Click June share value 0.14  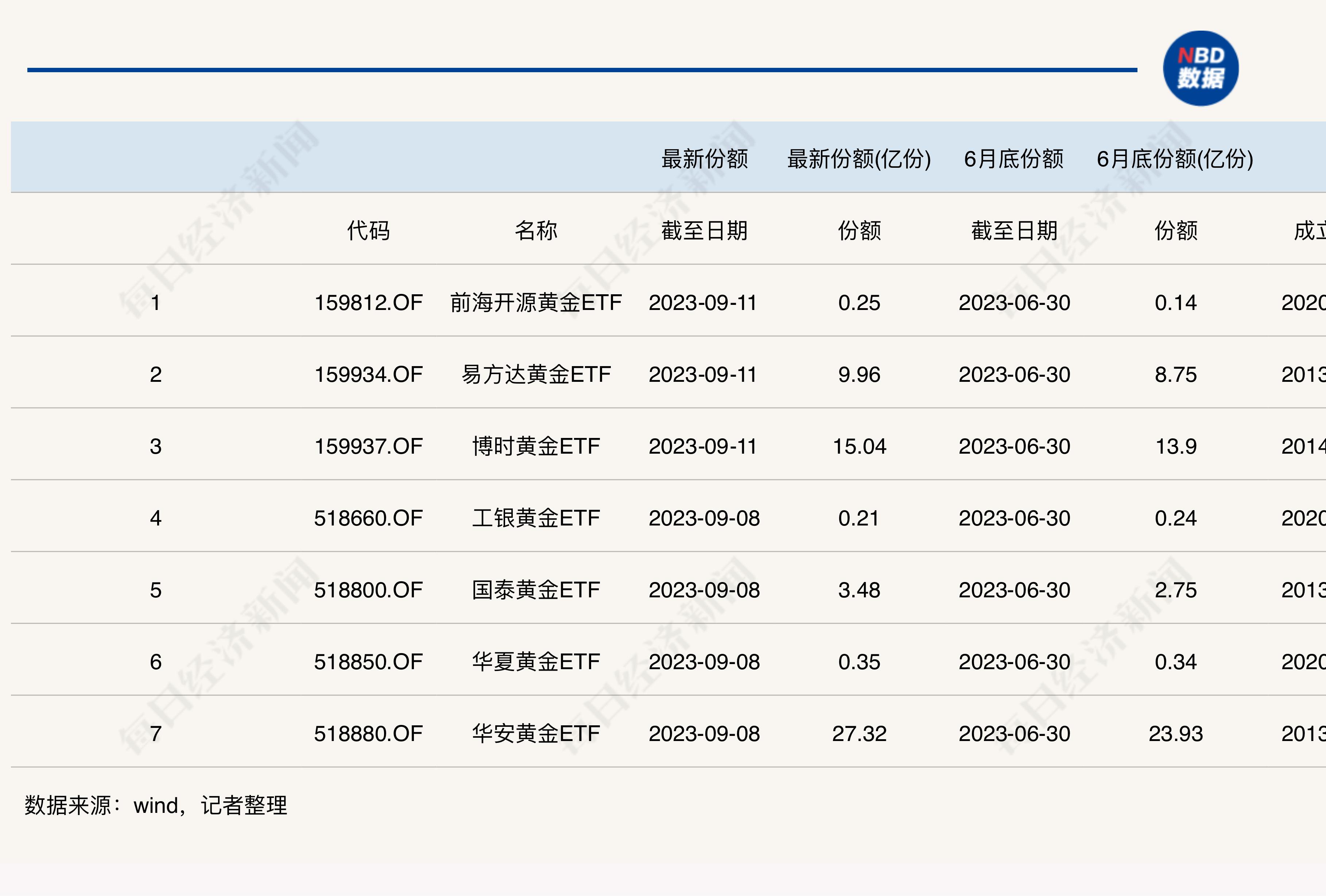pyautogui.click(x=1175, y=302)
